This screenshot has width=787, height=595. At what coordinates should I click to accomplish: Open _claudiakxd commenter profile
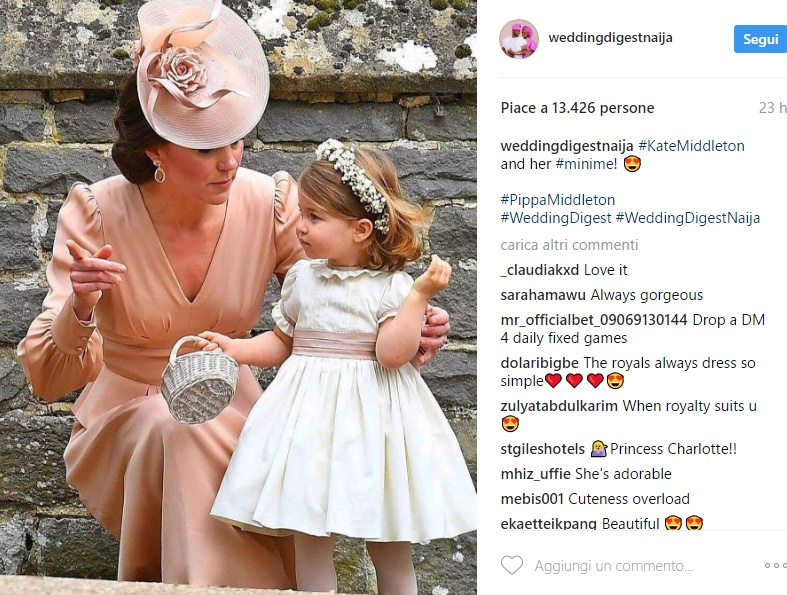[540, 270]
